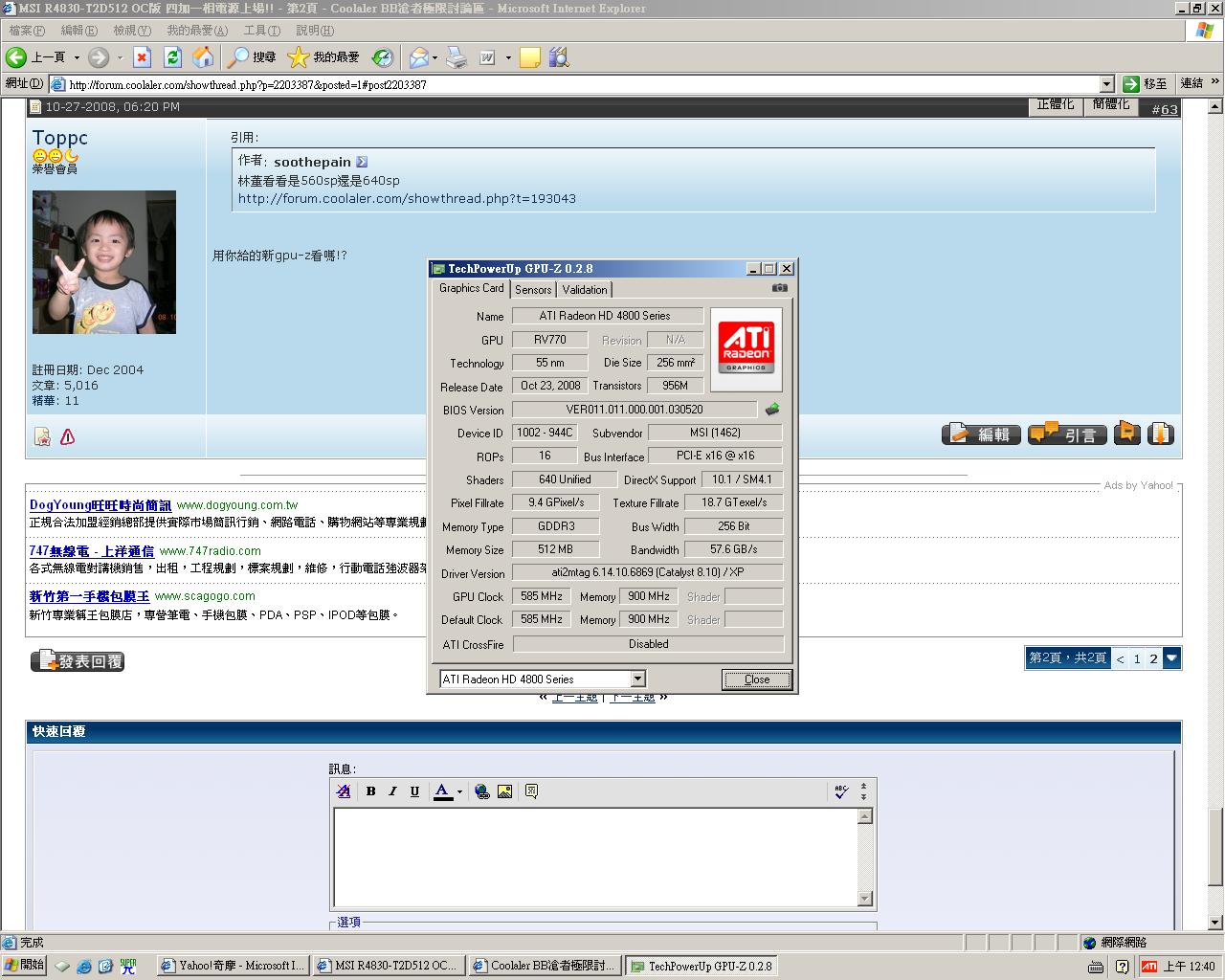Switch to the Validation tab
1225x980 pixels.
(584, 290)
